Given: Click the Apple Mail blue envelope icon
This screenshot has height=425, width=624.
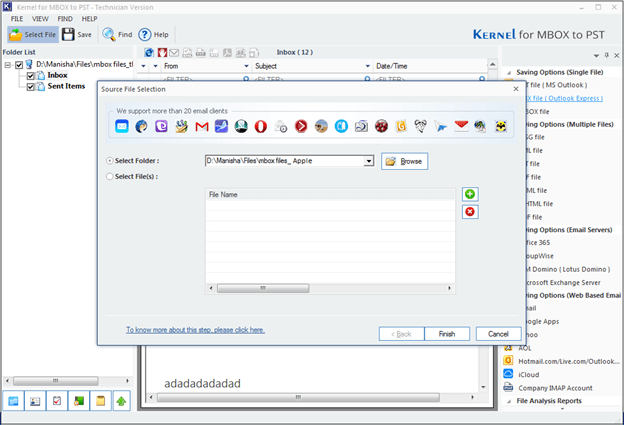Looking at the screenshot, I should click(122, 127).
